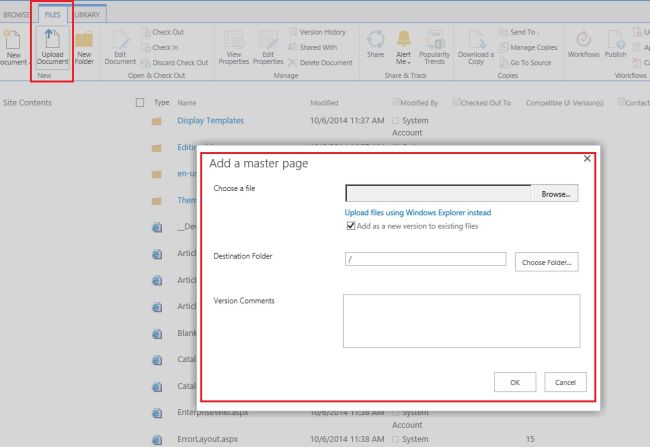
Task: Toggle the select-all checkbox in list header
Action: (140, 102)
